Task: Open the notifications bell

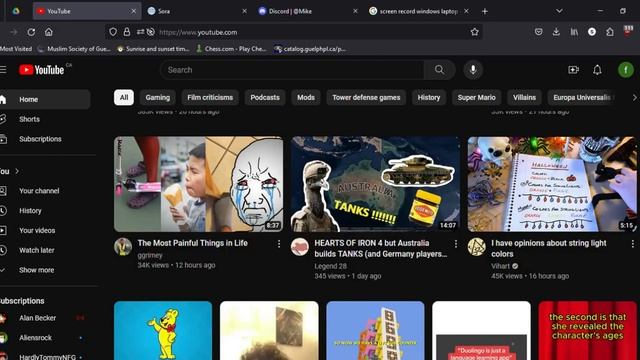Action: [x=597, y=70]
